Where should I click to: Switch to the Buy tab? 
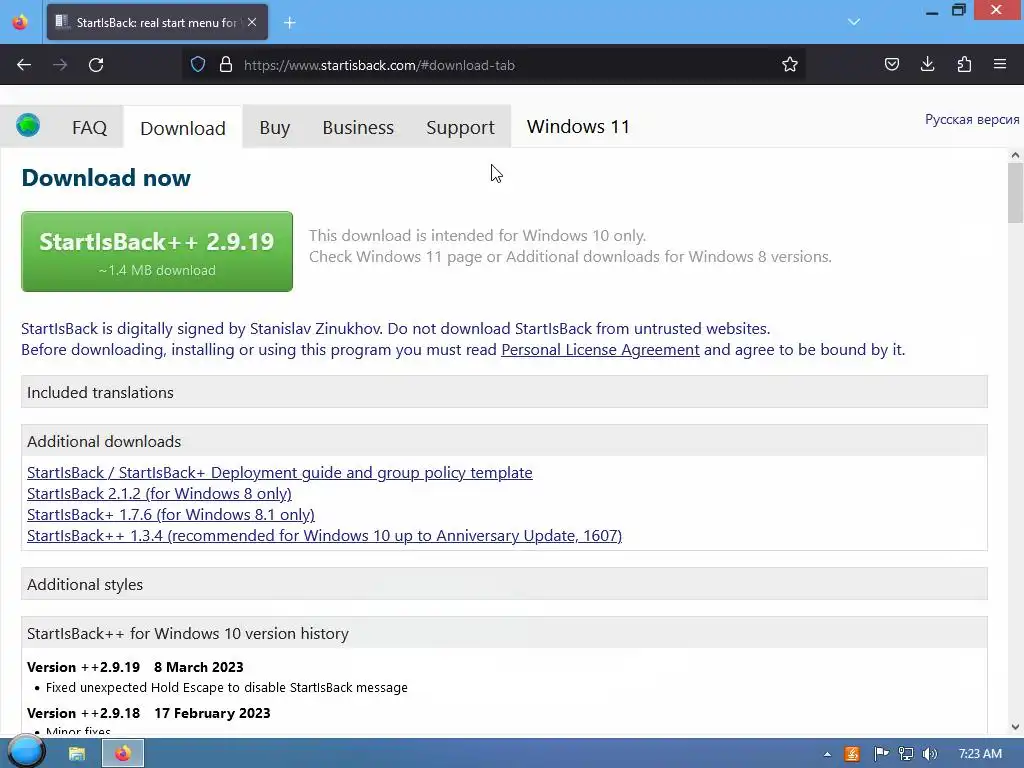coord(275,127)
